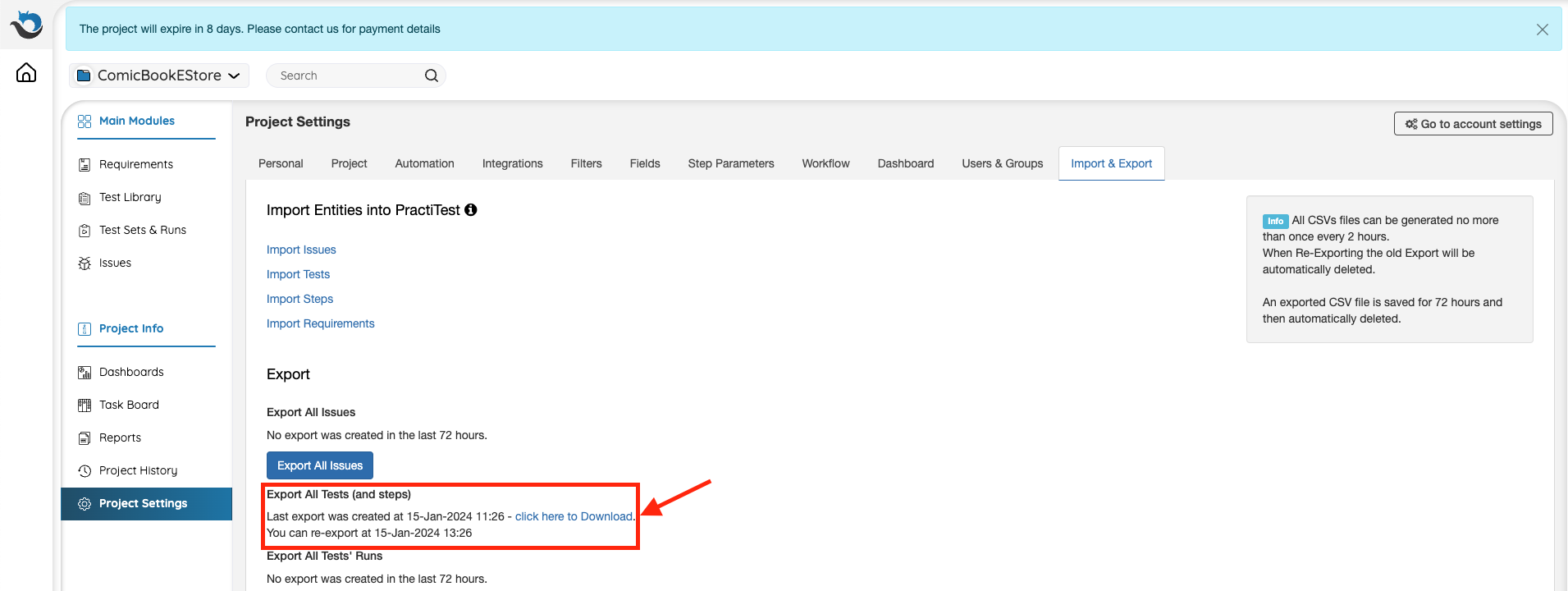The width and height of the screenshot is (1568, 591).
Task: Click the 'You can re-export at 15-Jan-2024 13:26' text
Action: click(369, 533)
